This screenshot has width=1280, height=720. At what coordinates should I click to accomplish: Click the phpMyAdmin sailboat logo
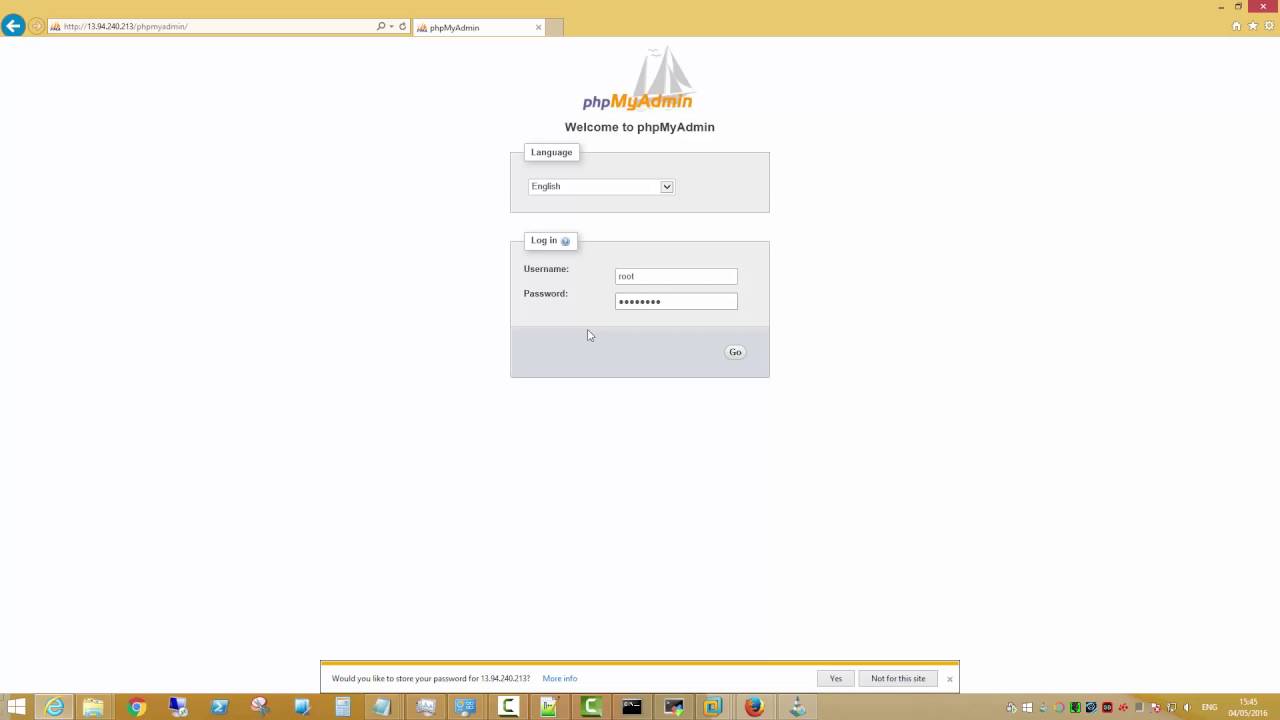638,79
